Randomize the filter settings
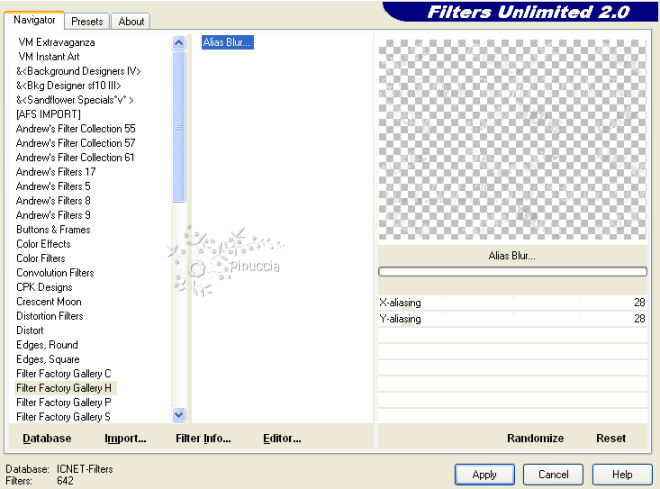Screen dimensions: 660x489 (535, 438)
